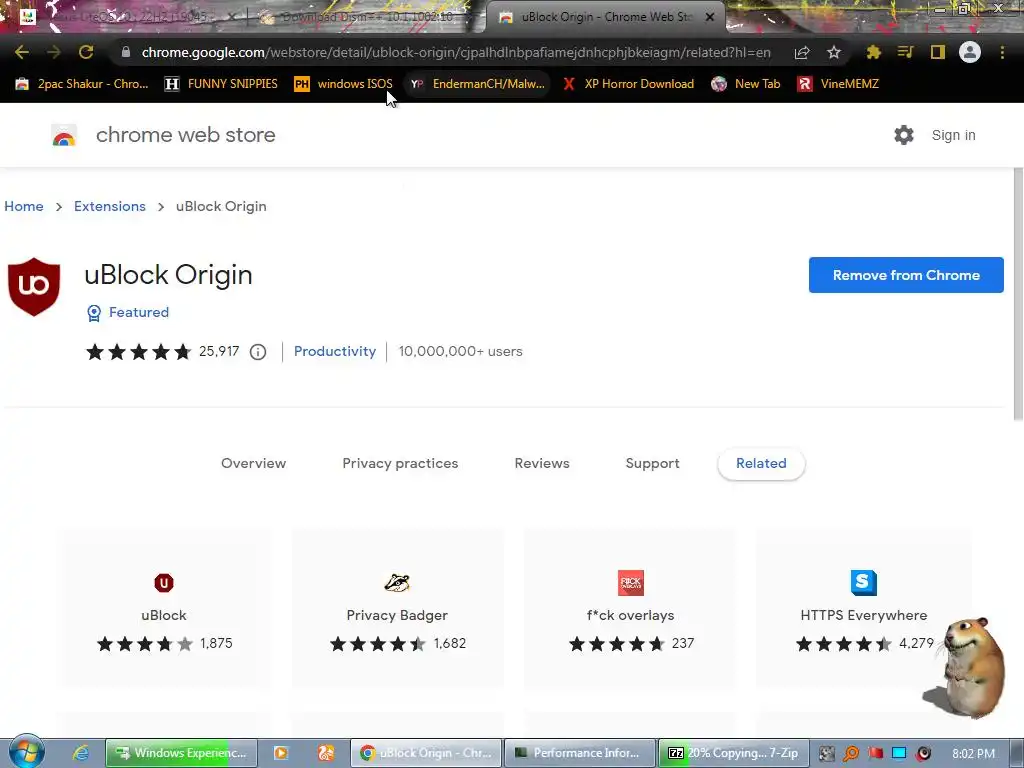Open the f*ck overlays extension card
The image size is (1024, 768).
630,608
